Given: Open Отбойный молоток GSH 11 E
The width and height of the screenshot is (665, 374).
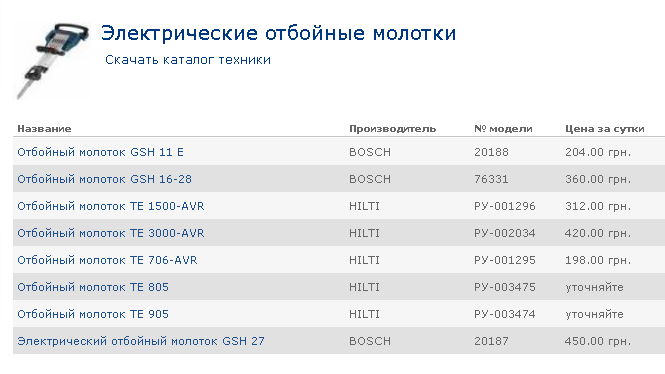Looking at the screenshot, I should coord(101,152).
